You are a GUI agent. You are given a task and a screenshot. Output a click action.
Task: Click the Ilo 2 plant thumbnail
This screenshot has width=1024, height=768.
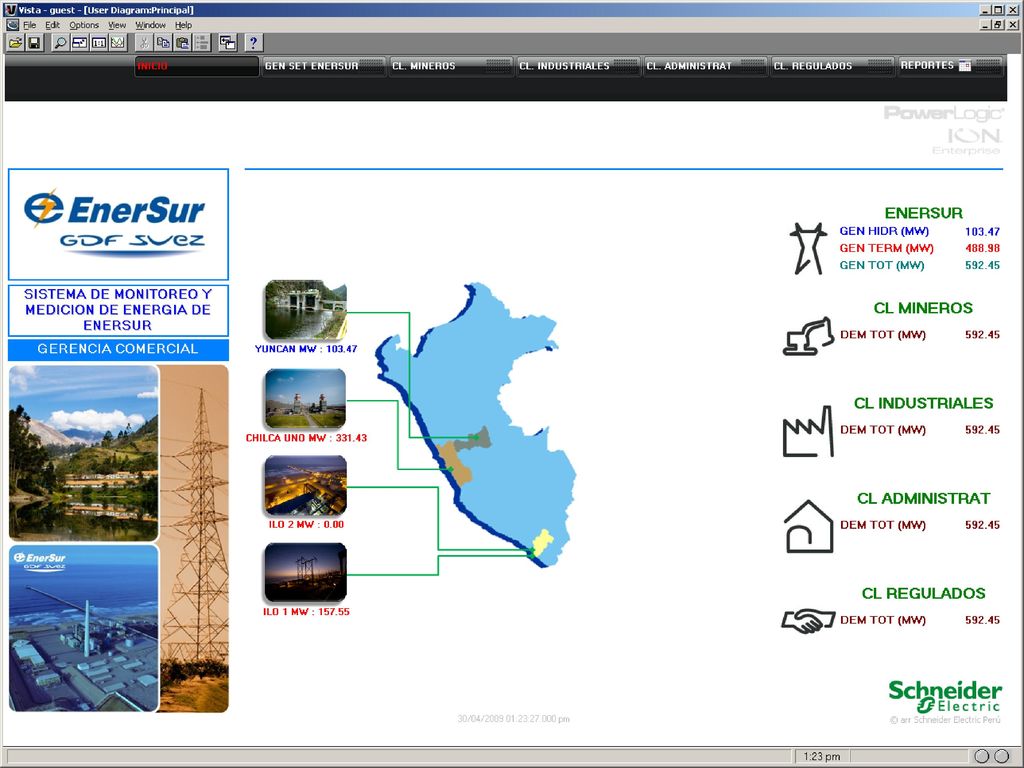pyautogui.click(x=306, y=485)
